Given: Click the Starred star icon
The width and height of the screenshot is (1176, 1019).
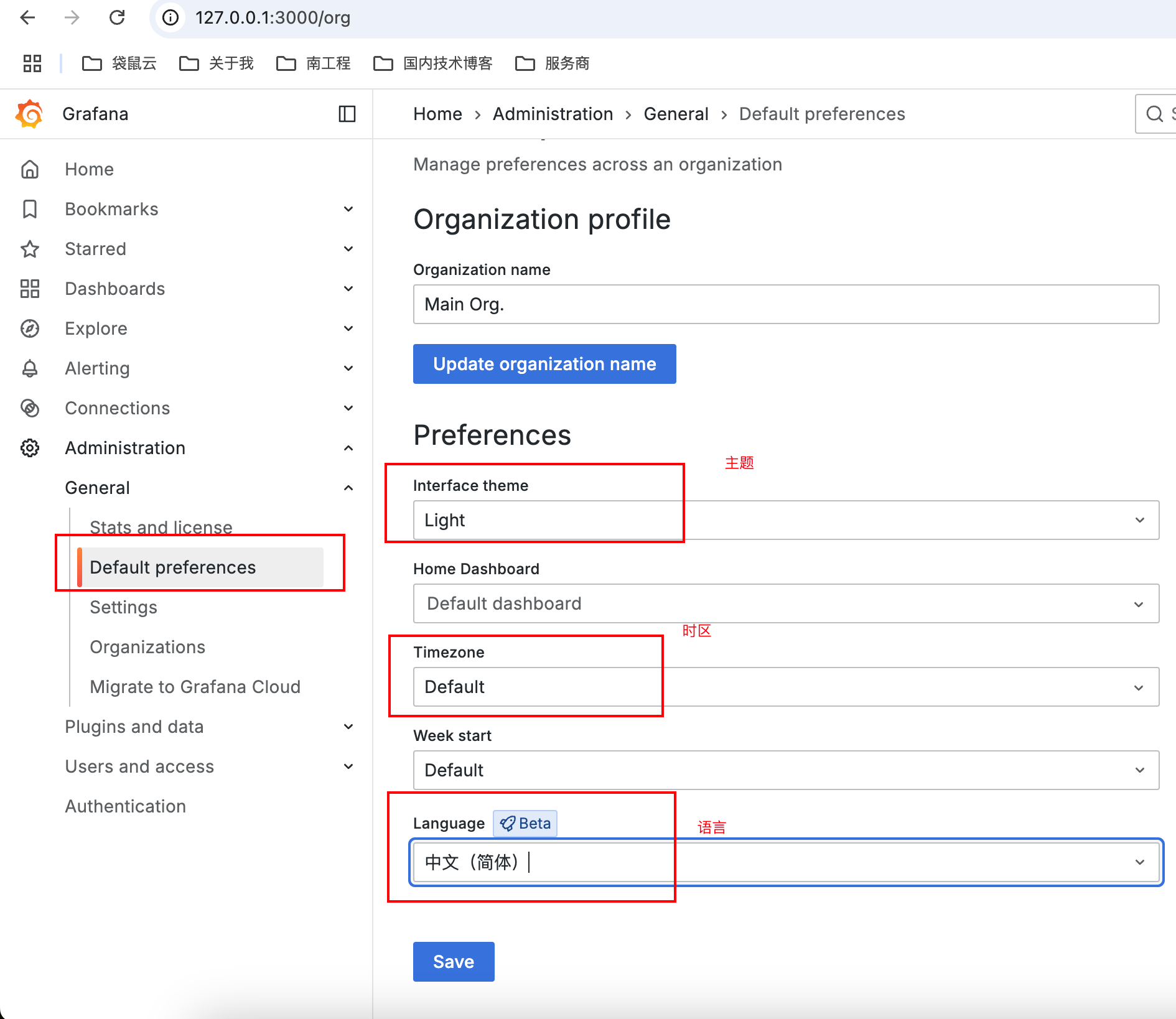Looking at the screenshot, I should [30, 249].
